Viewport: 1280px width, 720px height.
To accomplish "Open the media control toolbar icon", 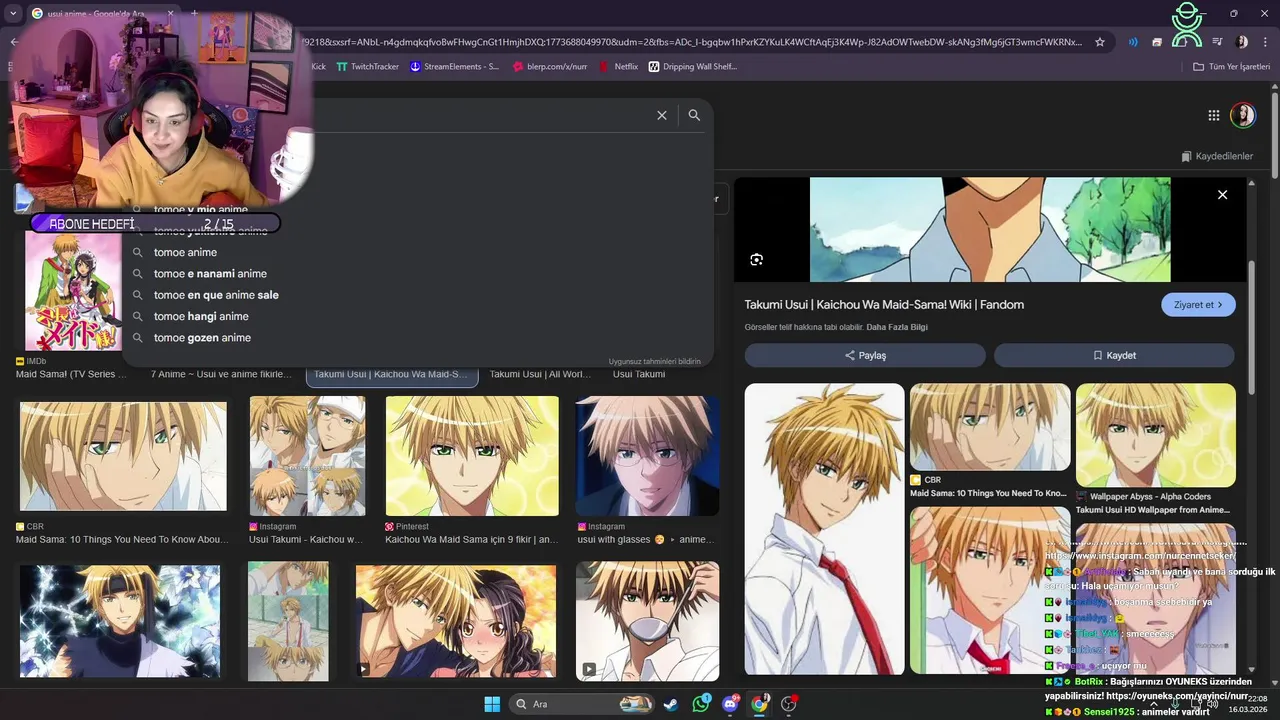I will click(x=1217, y=42).
